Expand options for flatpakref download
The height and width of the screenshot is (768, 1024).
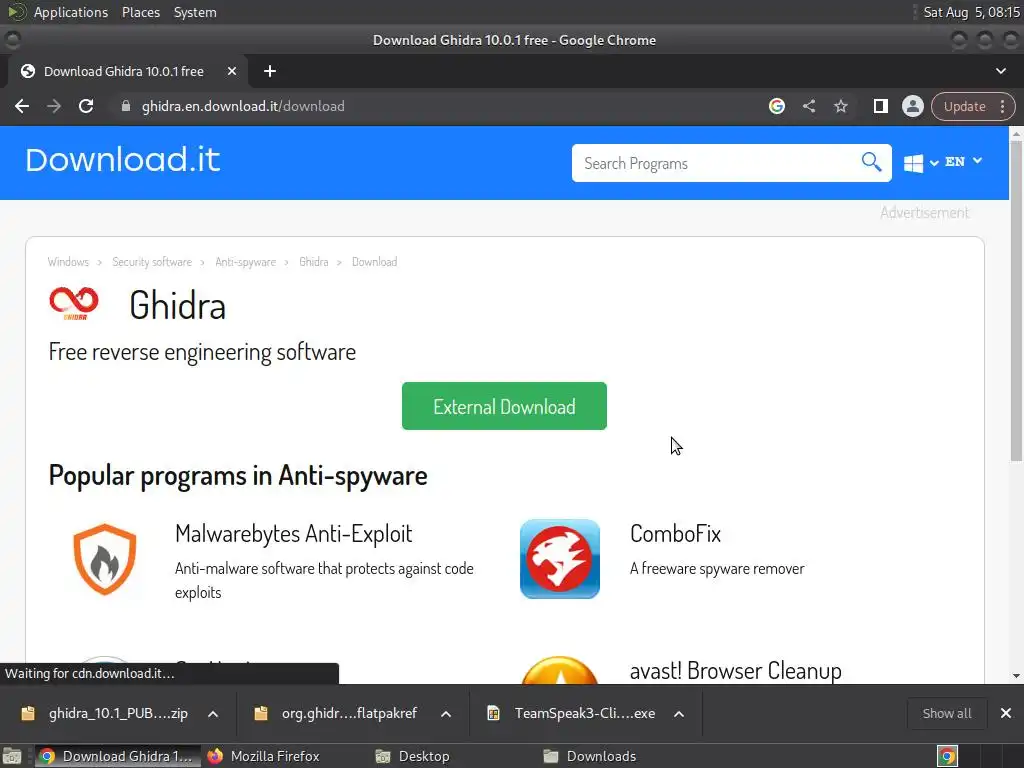pos(446,714)
